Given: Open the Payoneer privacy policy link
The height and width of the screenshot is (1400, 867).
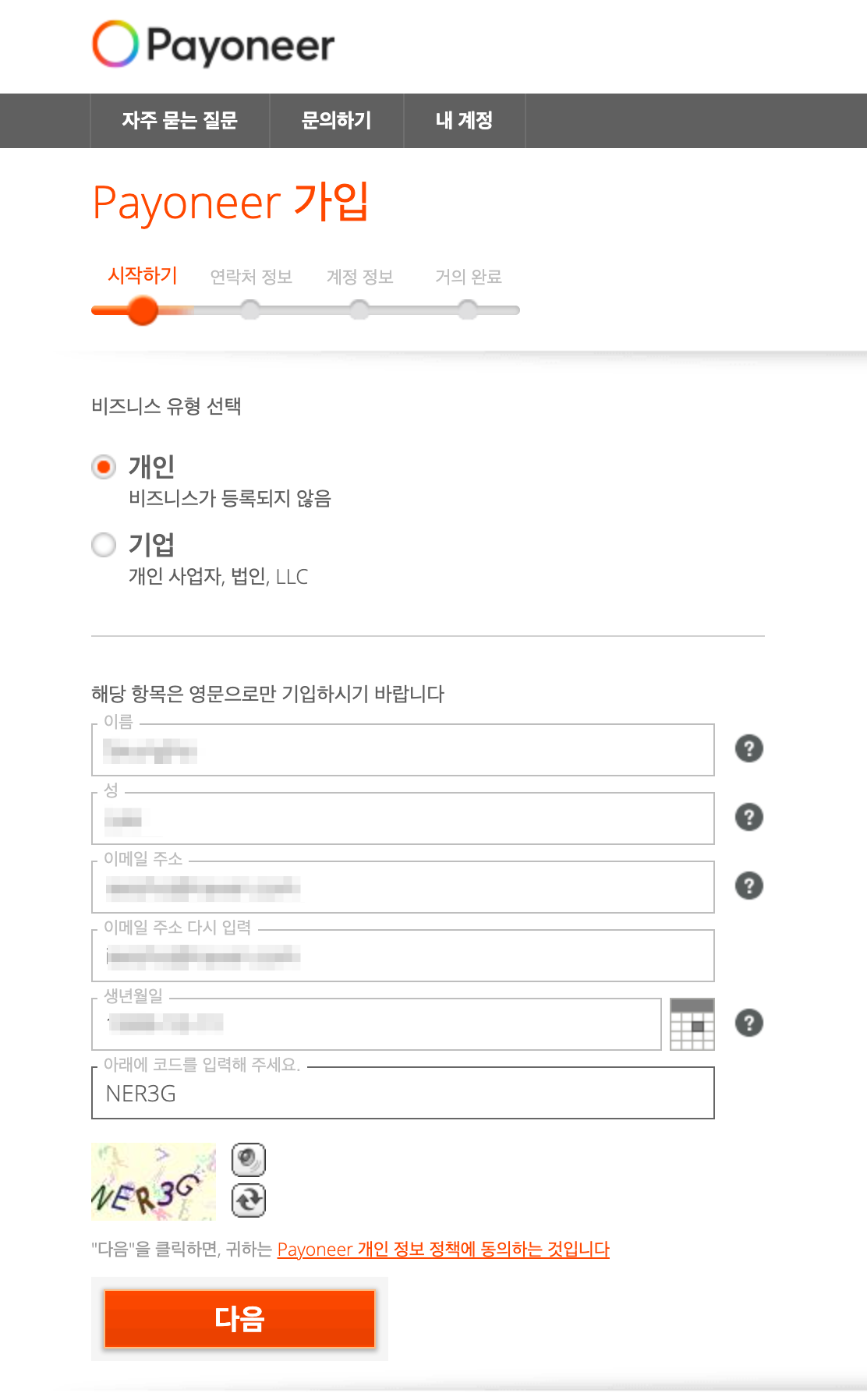Looking at the screenshot, I should pos(443,1249).
